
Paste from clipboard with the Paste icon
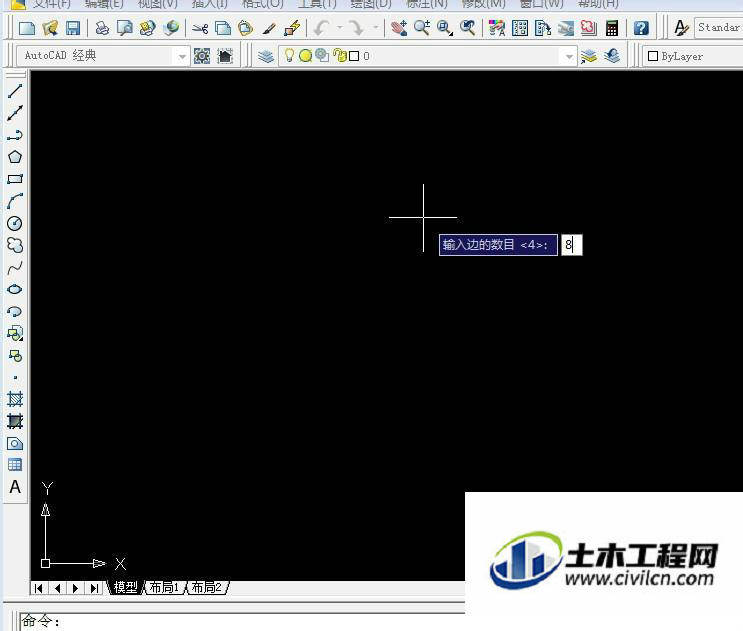pyautogui.click(x=245, y=28)
